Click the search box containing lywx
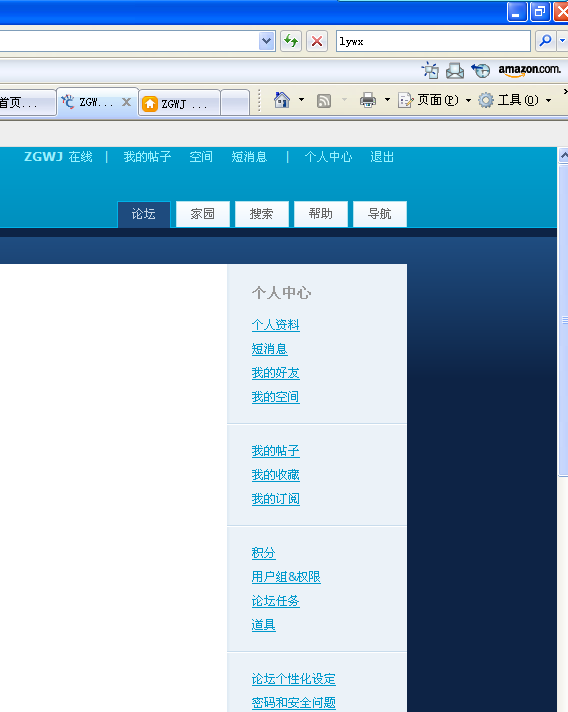Image resolution: width=568 pixels, height=712 pixels. pyautogui.click(x=433, y=41)
